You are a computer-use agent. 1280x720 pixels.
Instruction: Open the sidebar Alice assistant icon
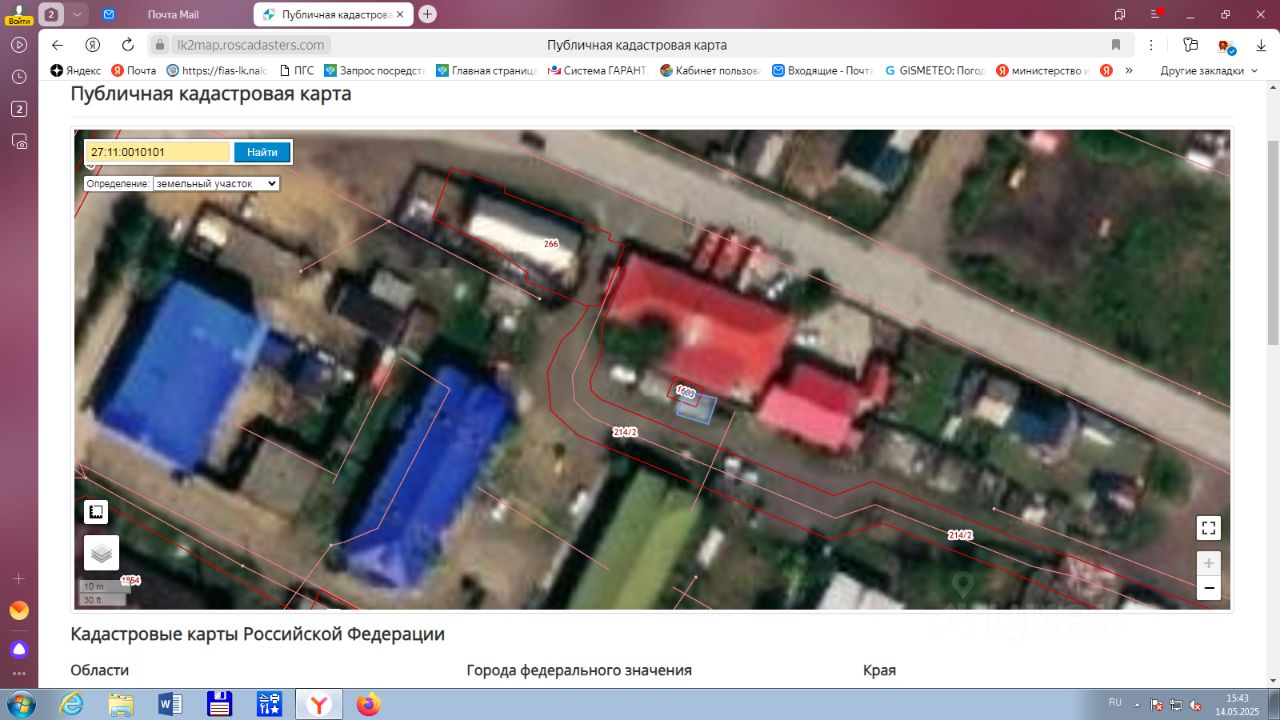19,649
